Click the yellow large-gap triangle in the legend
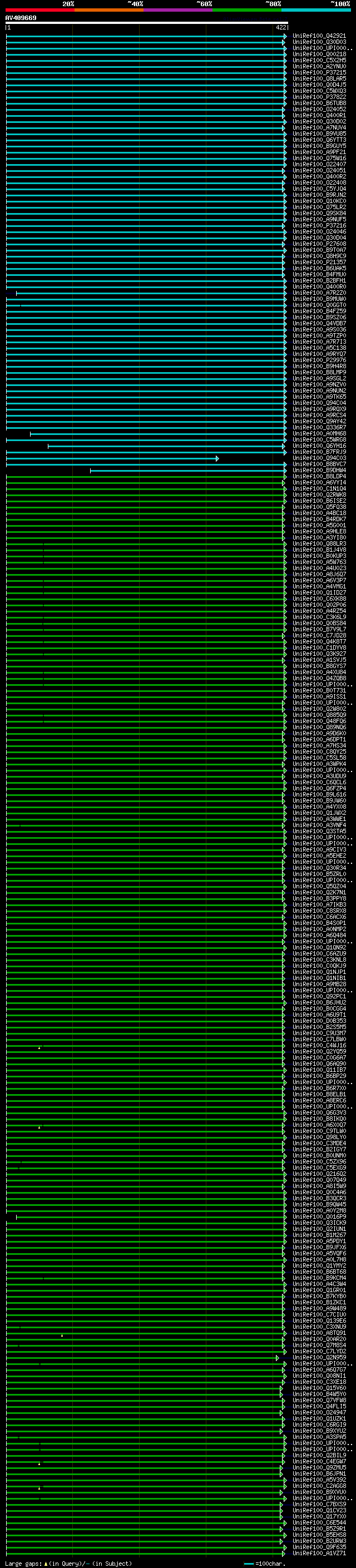This screenshot has width=356, height=1568. click(x=46, y=1564)
